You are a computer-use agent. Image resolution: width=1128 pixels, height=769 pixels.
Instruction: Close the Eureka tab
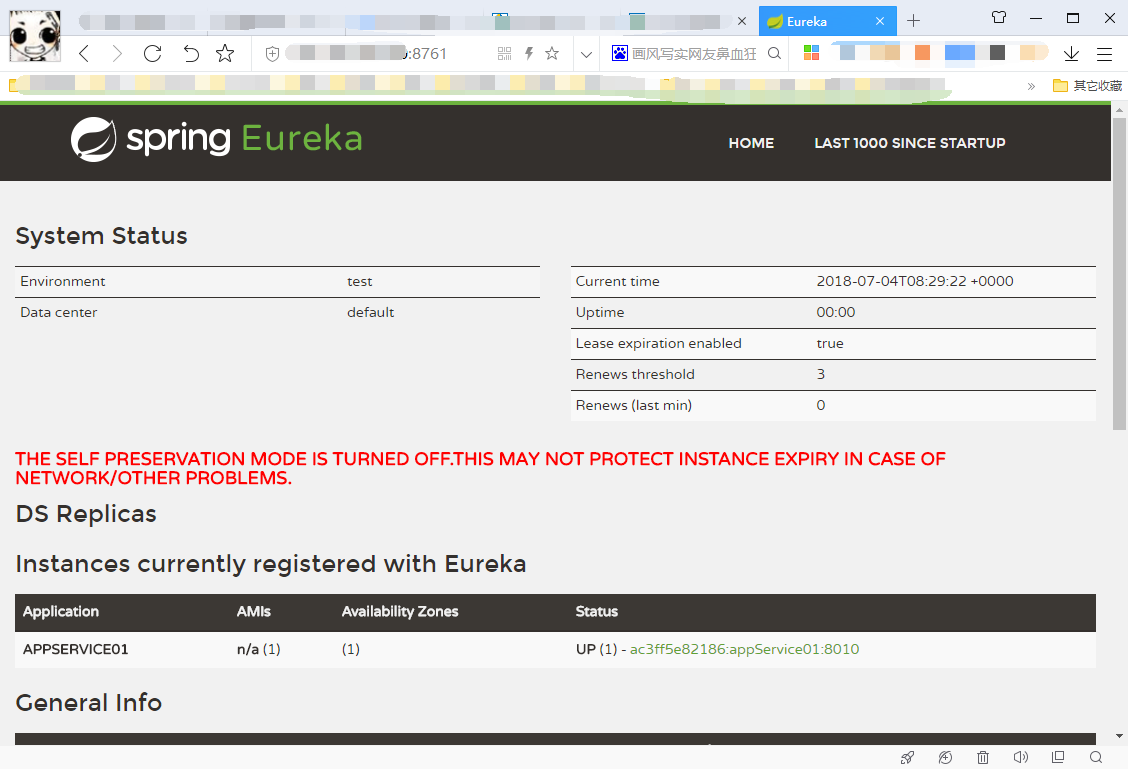coord(880,22)
